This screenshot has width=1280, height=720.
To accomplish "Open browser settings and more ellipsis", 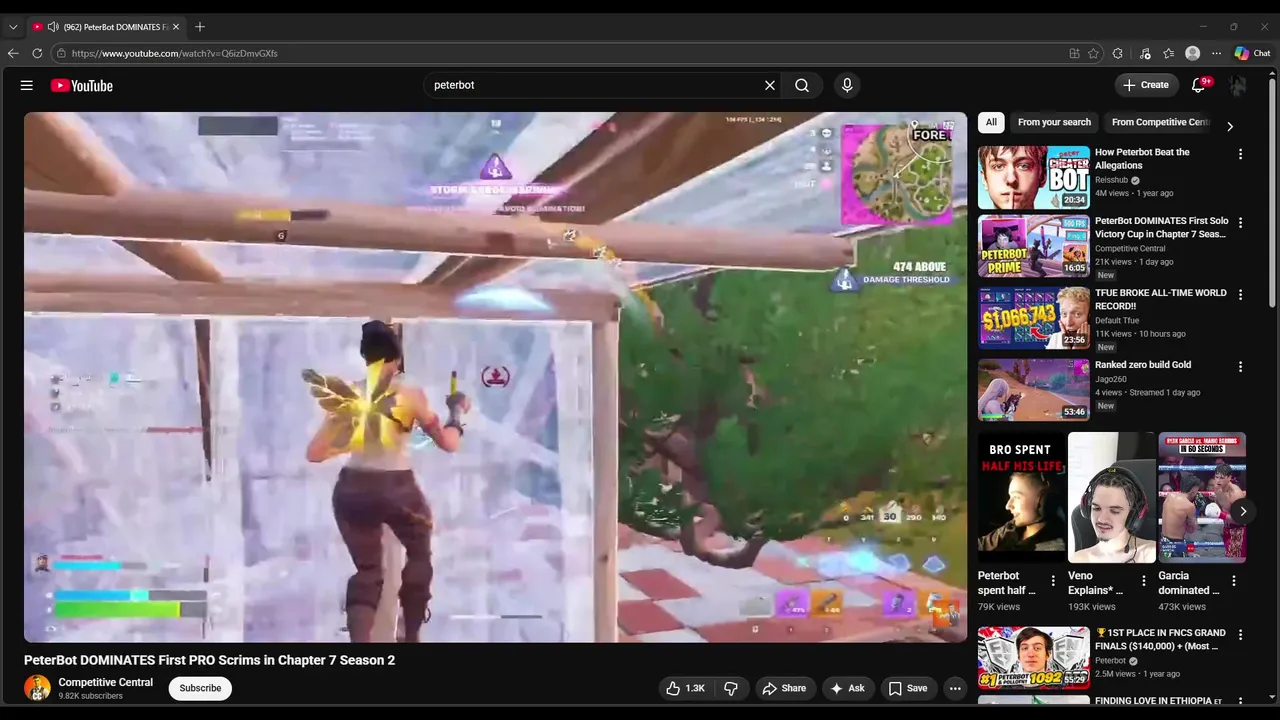I will (1216, 53).
